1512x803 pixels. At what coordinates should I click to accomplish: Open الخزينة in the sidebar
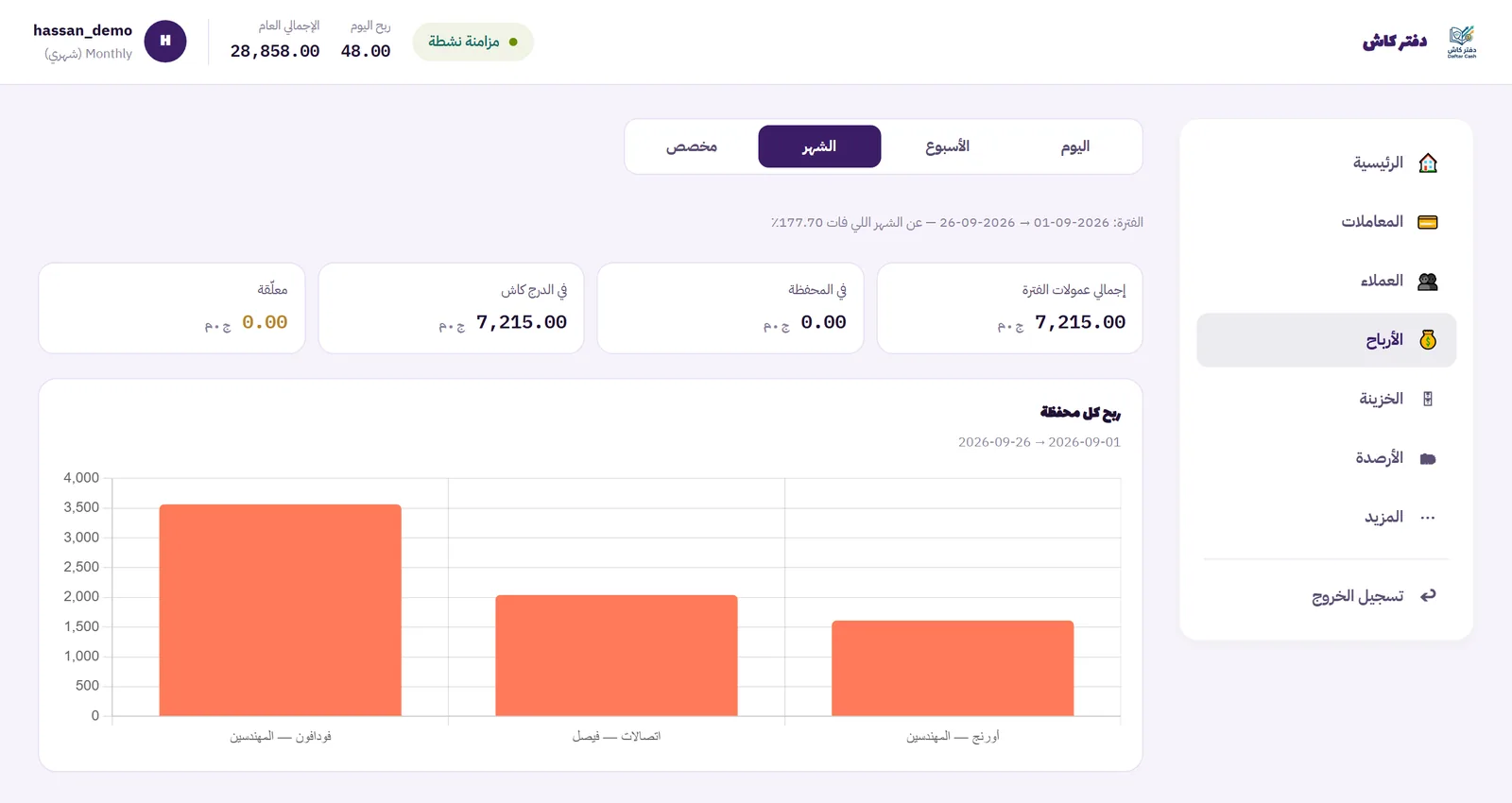(1326, 399)
